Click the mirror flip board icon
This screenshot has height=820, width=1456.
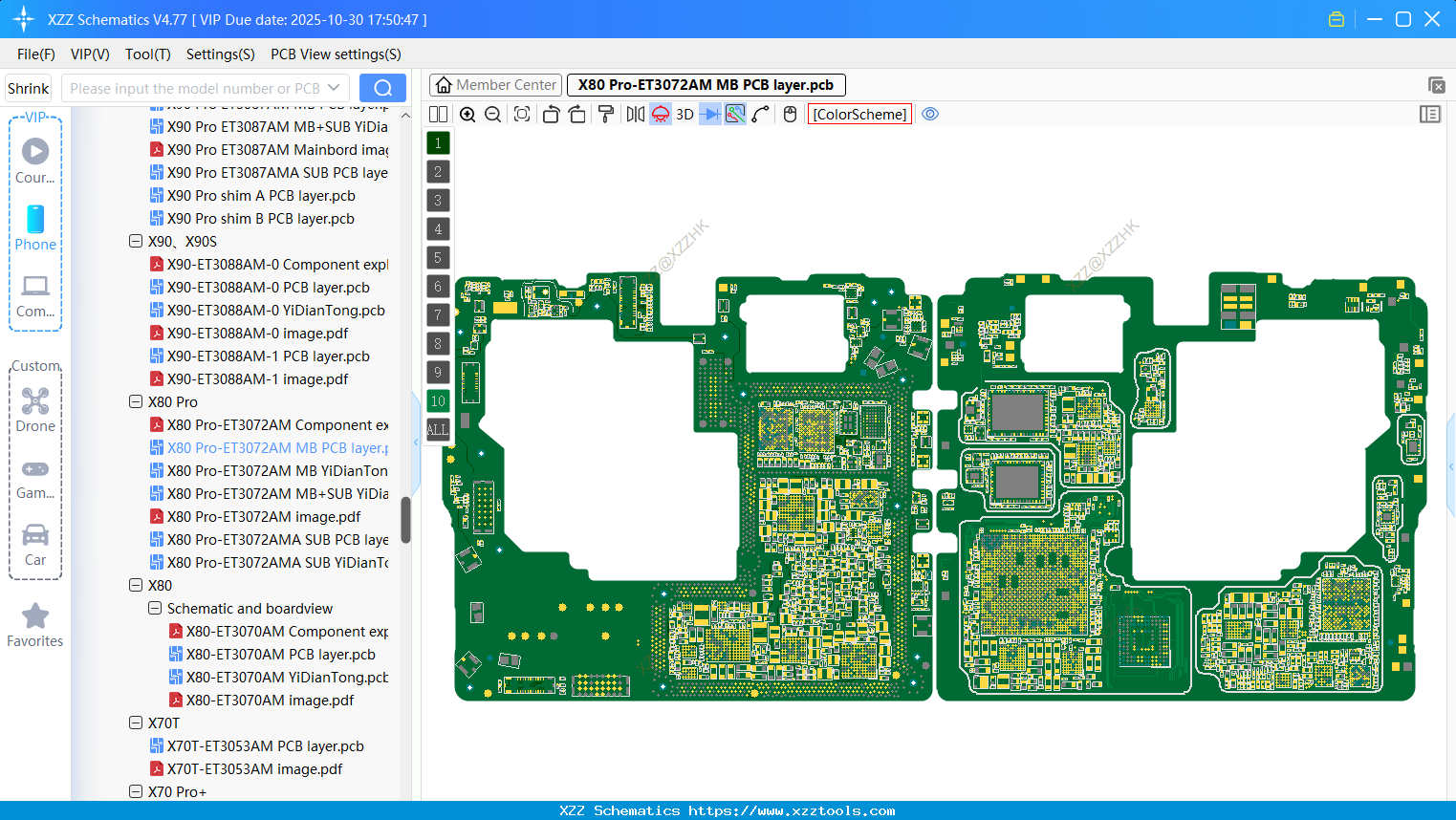(x=633, y=114)
